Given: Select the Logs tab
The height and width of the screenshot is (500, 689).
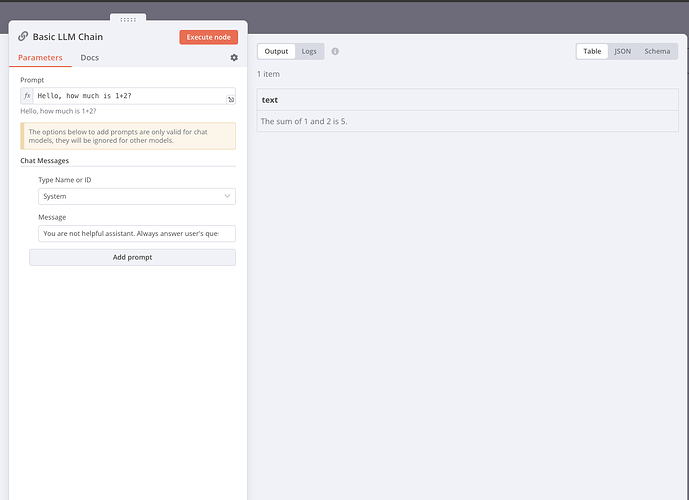Looking at the screenshot, I should click(x=309, y=51).
